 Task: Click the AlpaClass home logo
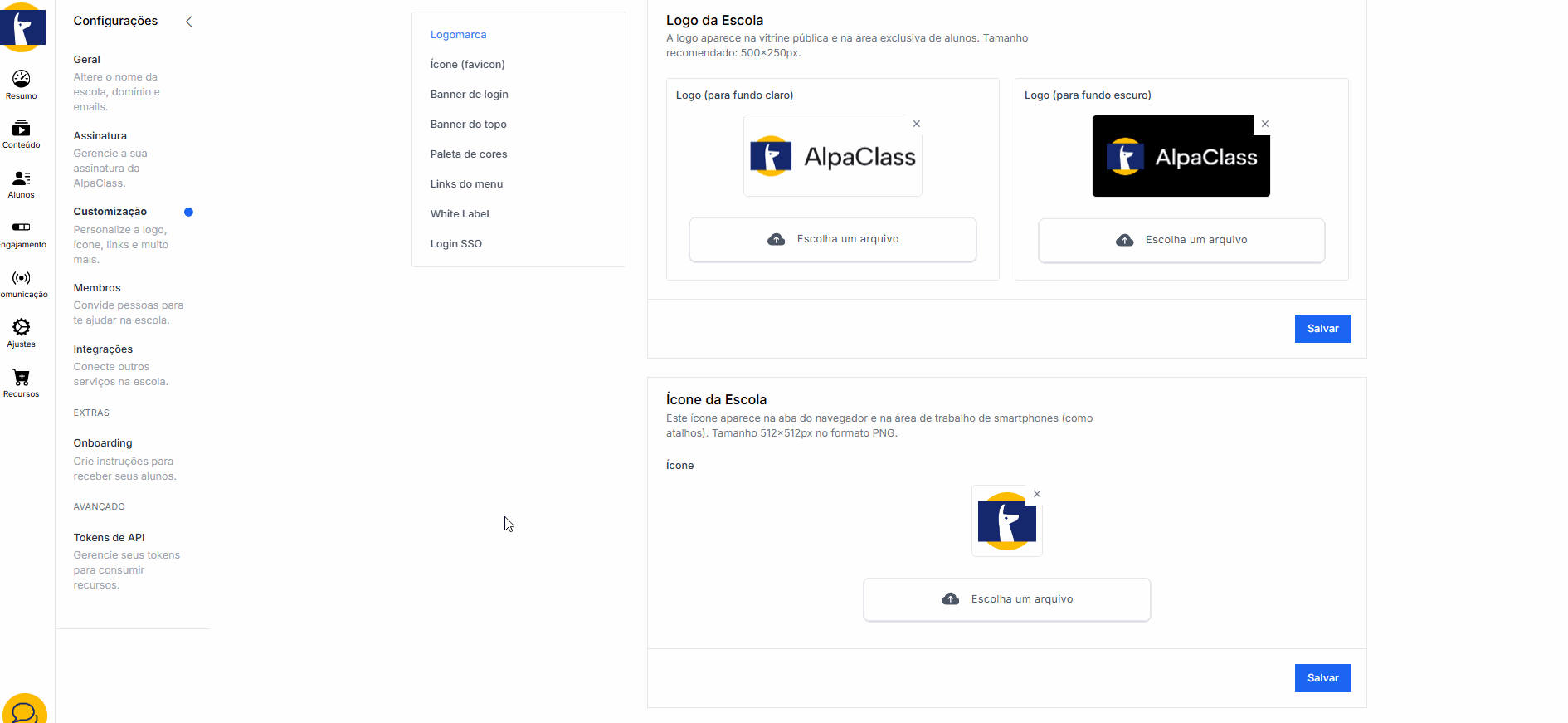click(x=23, y=27)
